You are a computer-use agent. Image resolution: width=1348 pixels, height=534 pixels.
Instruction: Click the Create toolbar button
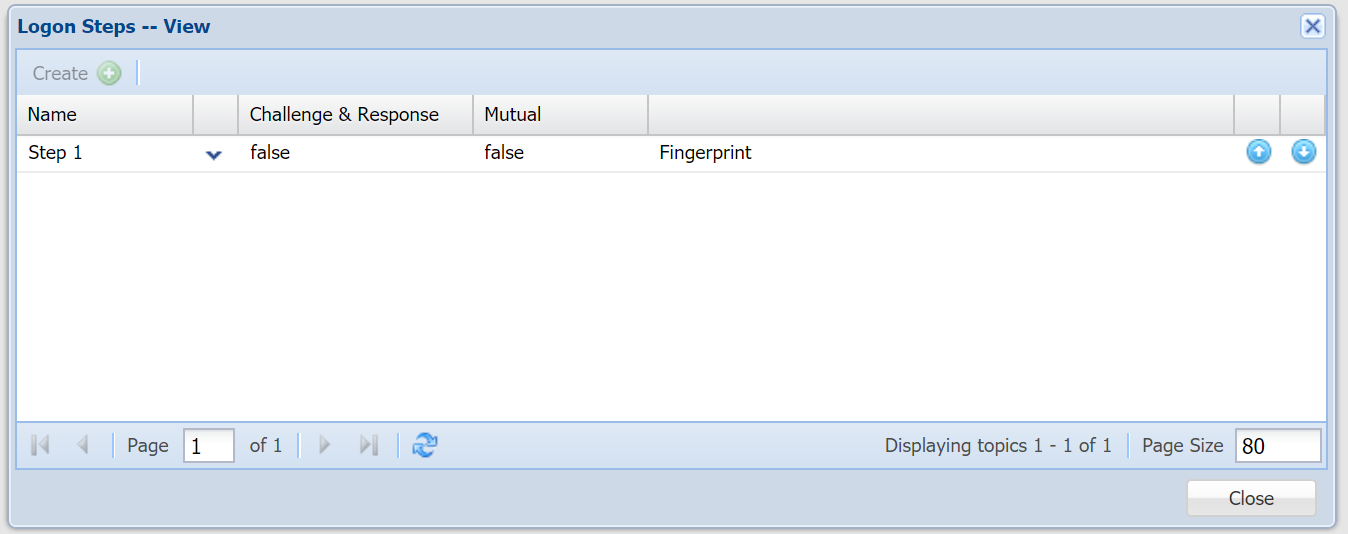(x=61, y=73)
